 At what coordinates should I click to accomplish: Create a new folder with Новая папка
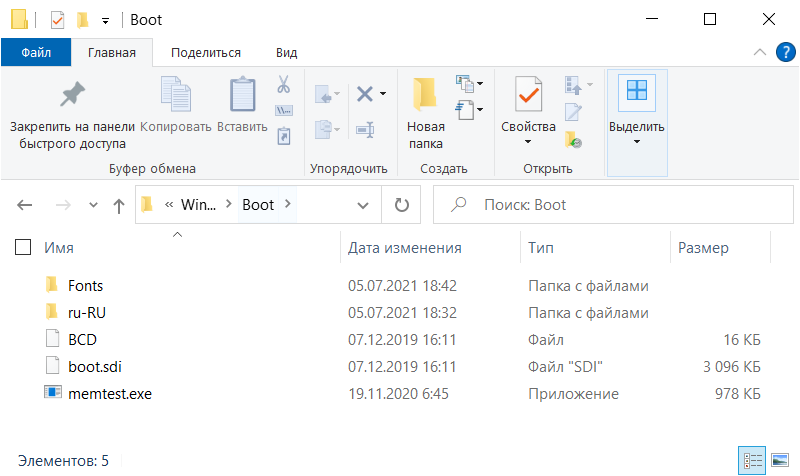pyautogui.click(x=426, y=113)
